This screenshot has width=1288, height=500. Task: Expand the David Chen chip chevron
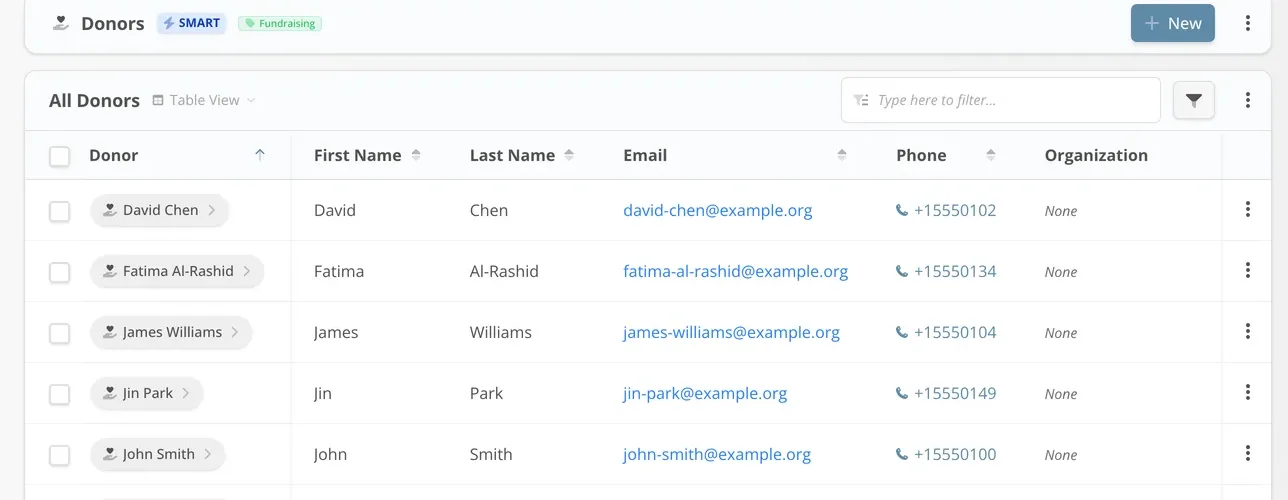coord(212,210)
